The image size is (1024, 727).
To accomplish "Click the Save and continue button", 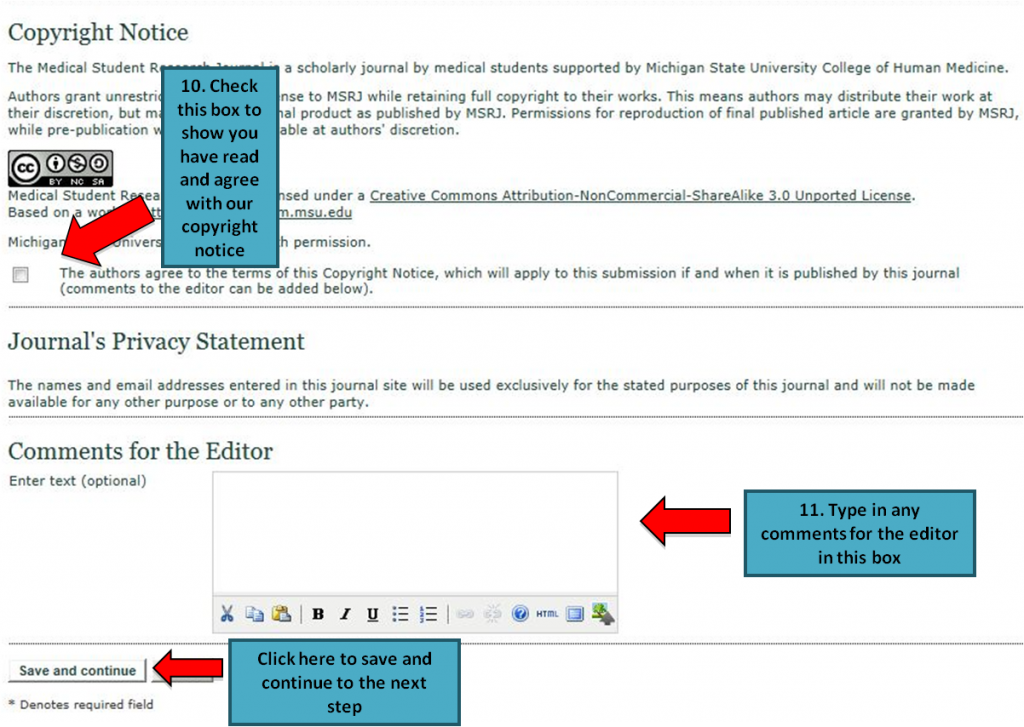I will pyautogui.click(x=77, y=670).
